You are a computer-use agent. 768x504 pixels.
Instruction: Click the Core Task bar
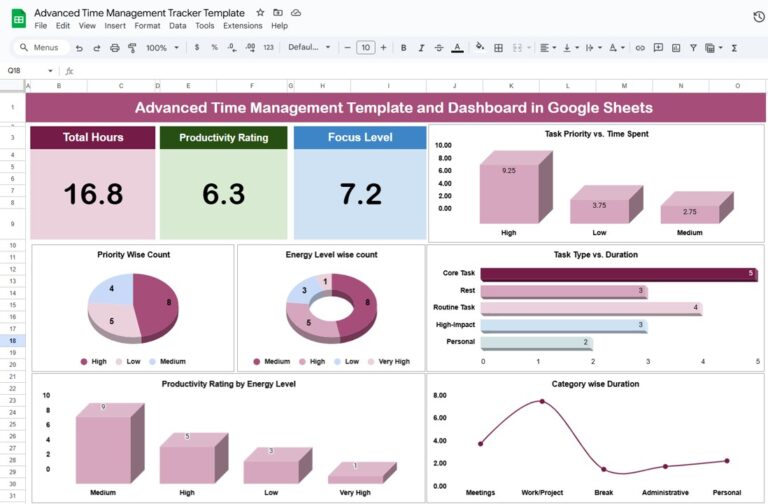619,274
